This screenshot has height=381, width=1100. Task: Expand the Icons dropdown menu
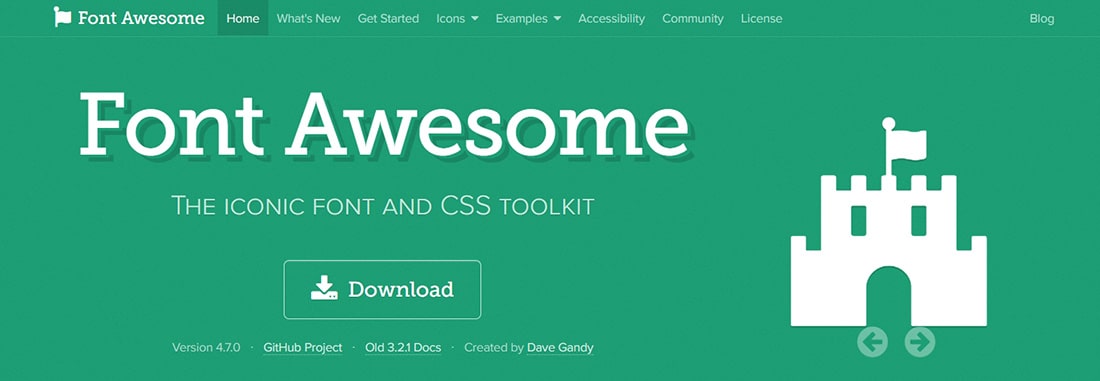457,18
